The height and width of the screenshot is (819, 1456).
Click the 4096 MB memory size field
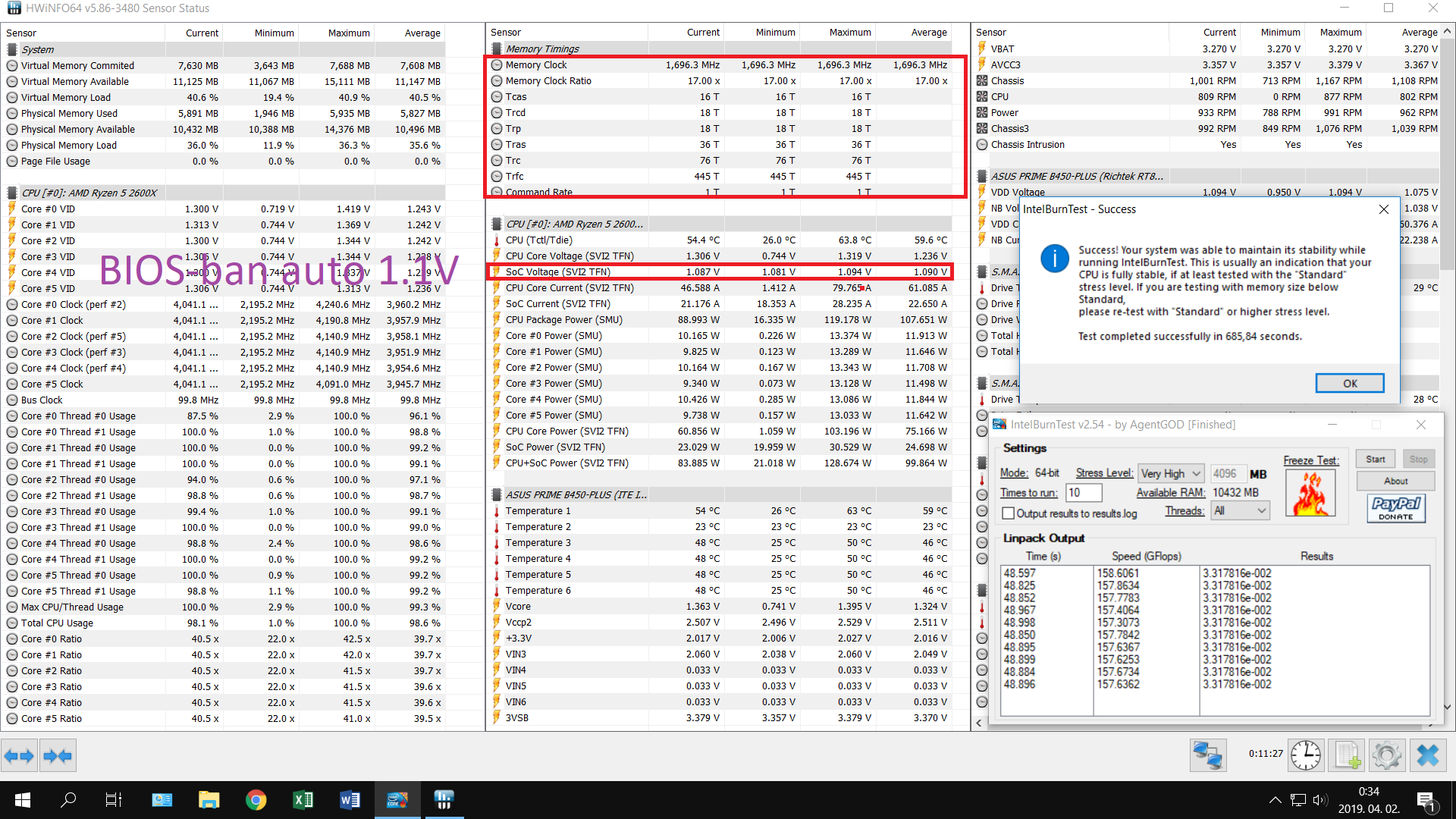click(x=1228, y=473)
